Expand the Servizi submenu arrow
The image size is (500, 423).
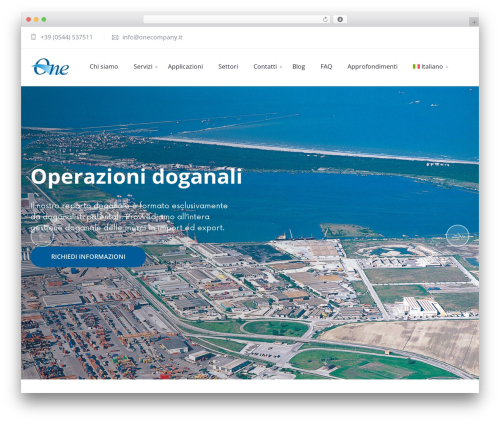click(156, 67)
